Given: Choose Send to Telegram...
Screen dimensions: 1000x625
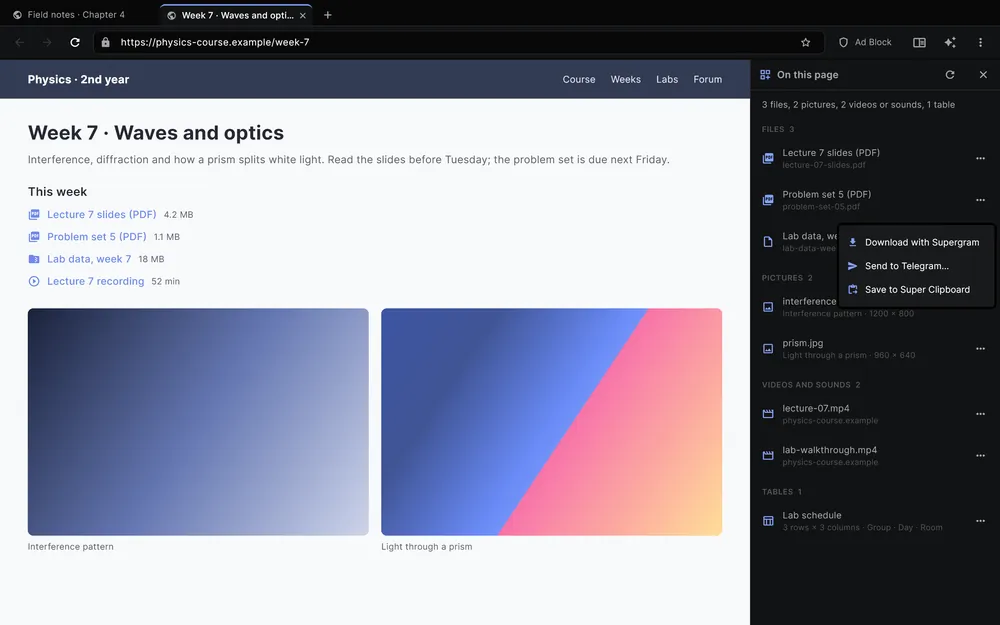Looking at the screenshot, I should click(916, 266).
